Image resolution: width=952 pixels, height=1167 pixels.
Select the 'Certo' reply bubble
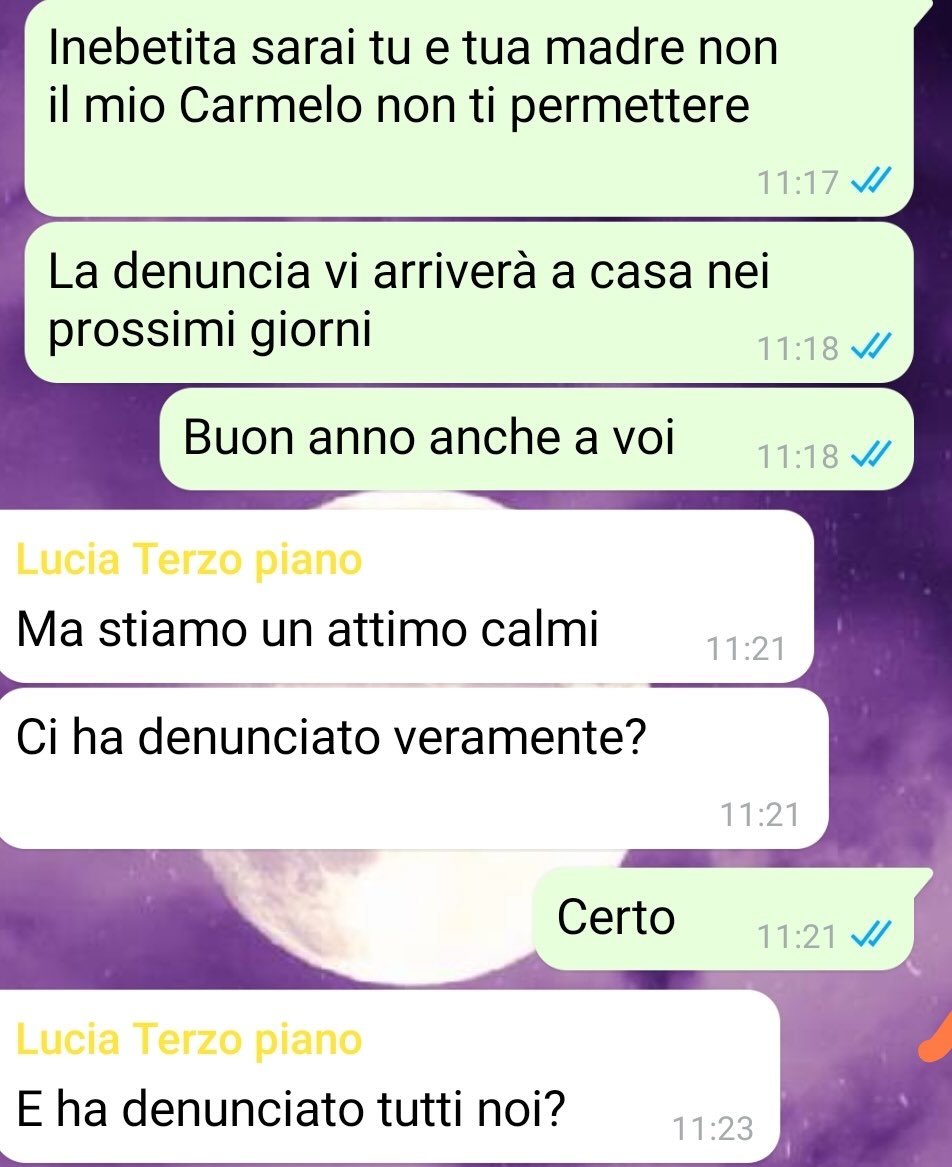723,918
